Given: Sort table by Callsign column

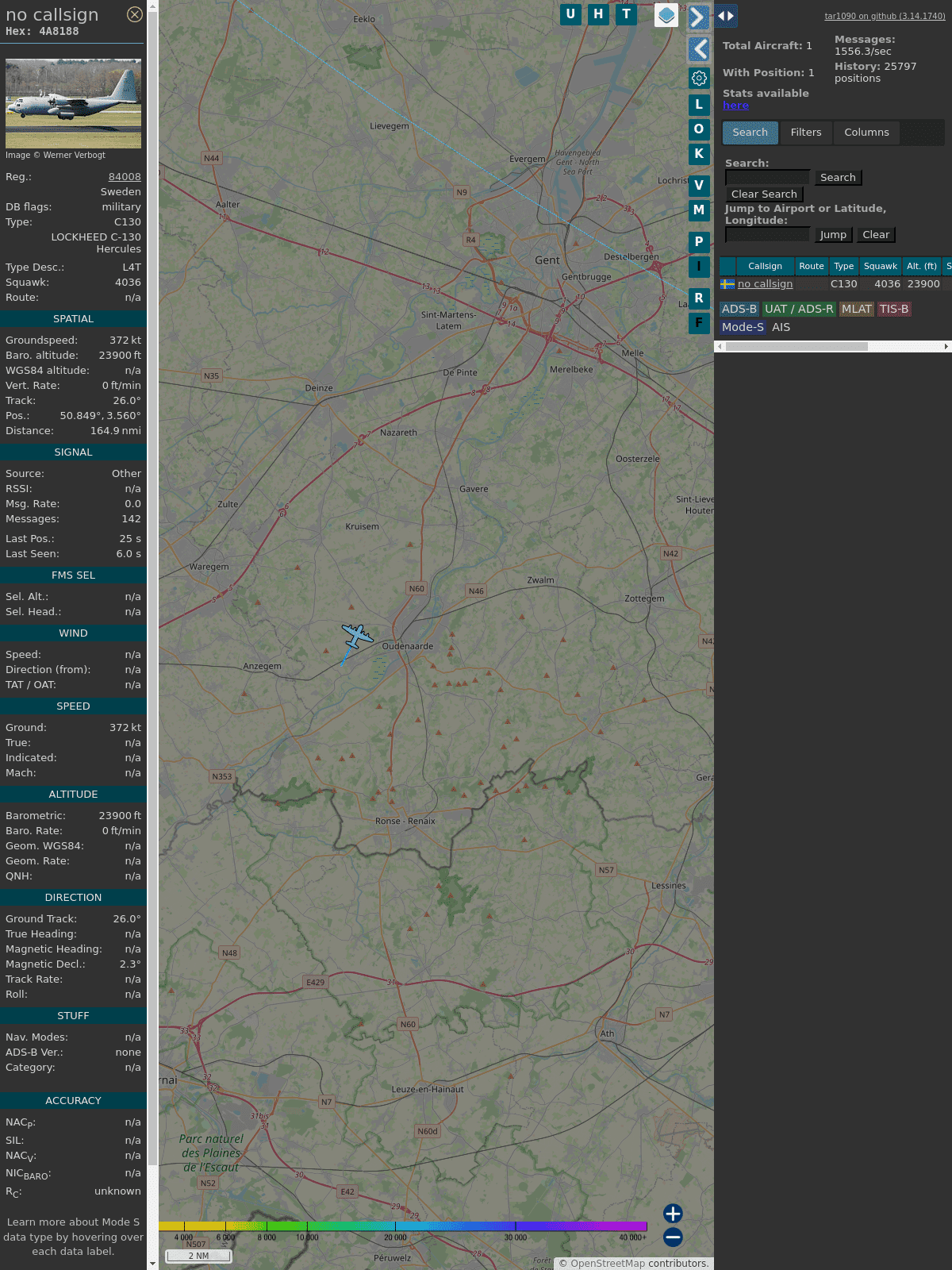Looking at the screenshot, I should [x=765, y=267].
